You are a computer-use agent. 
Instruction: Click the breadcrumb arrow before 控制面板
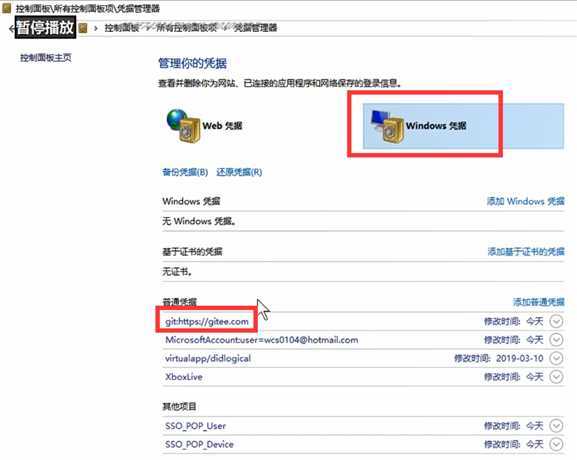(x=96, y=28)
